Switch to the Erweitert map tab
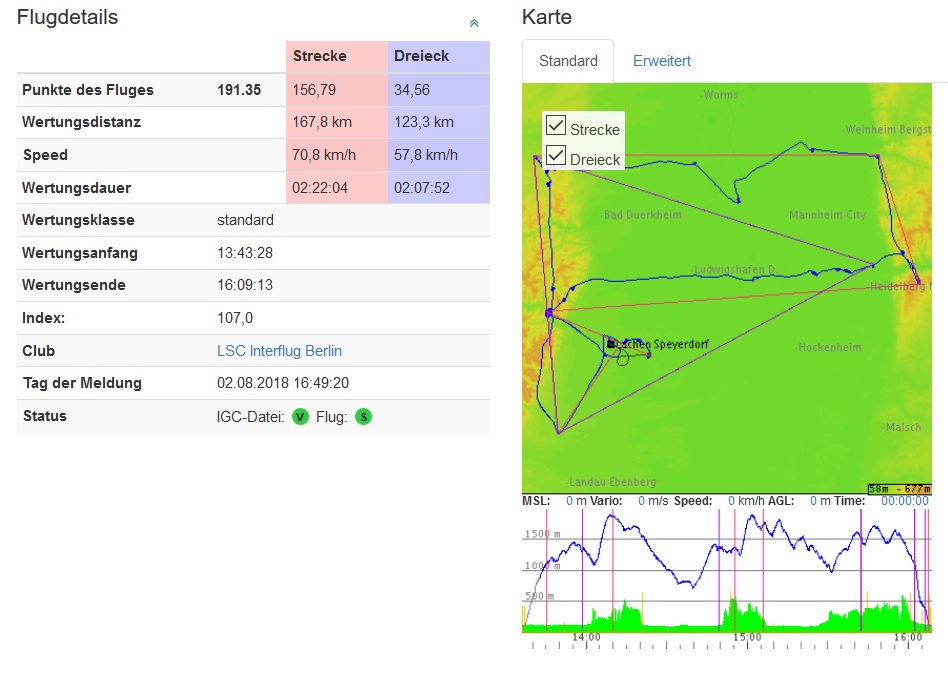Image resolution: width=948 pixels, height=677 pixels. pyautogui.click(x=661, y=61)
